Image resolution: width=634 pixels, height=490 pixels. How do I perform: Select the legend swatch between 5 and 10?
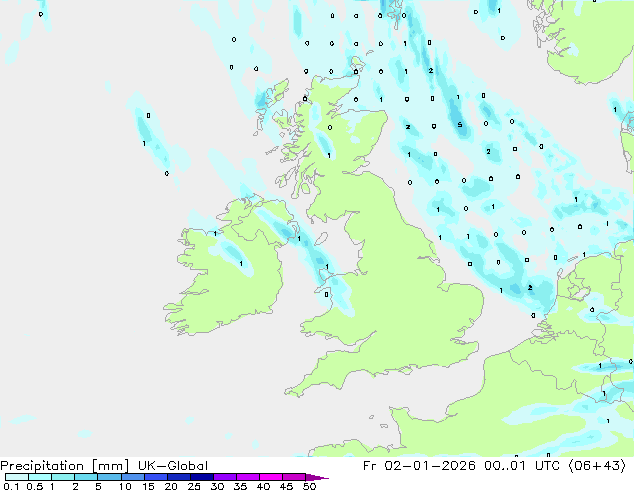[109, 477]
